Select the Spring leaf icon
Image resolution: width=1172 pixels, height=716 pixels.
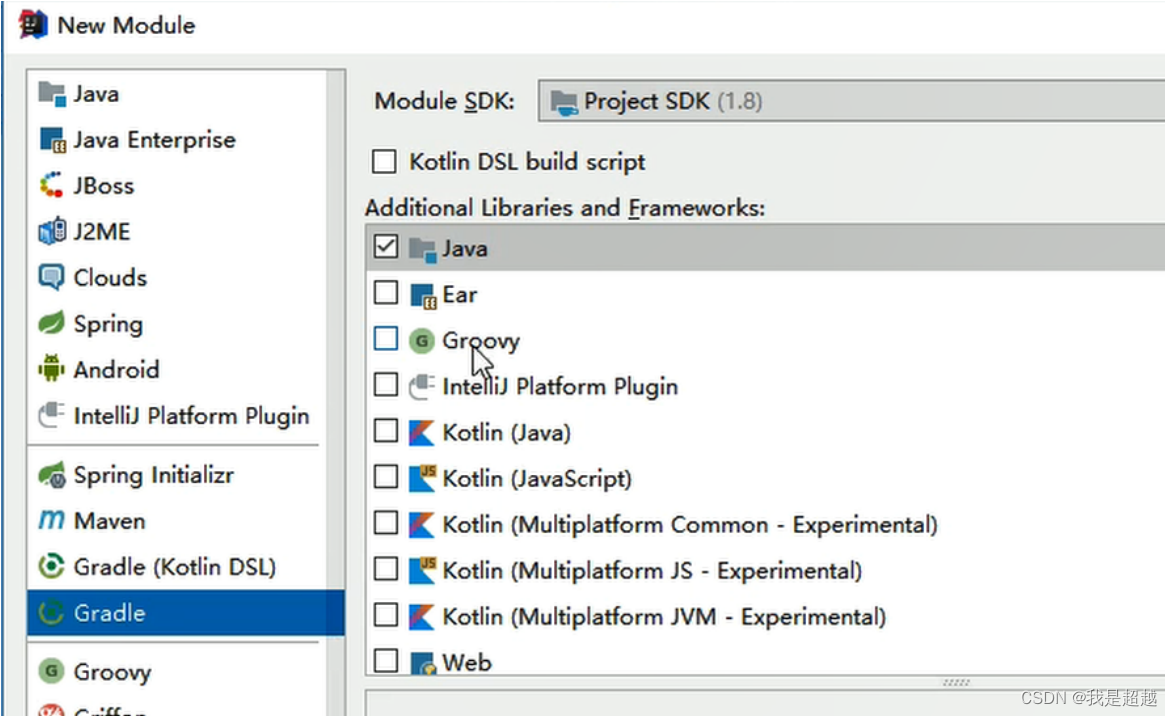[x=53, y=323]
